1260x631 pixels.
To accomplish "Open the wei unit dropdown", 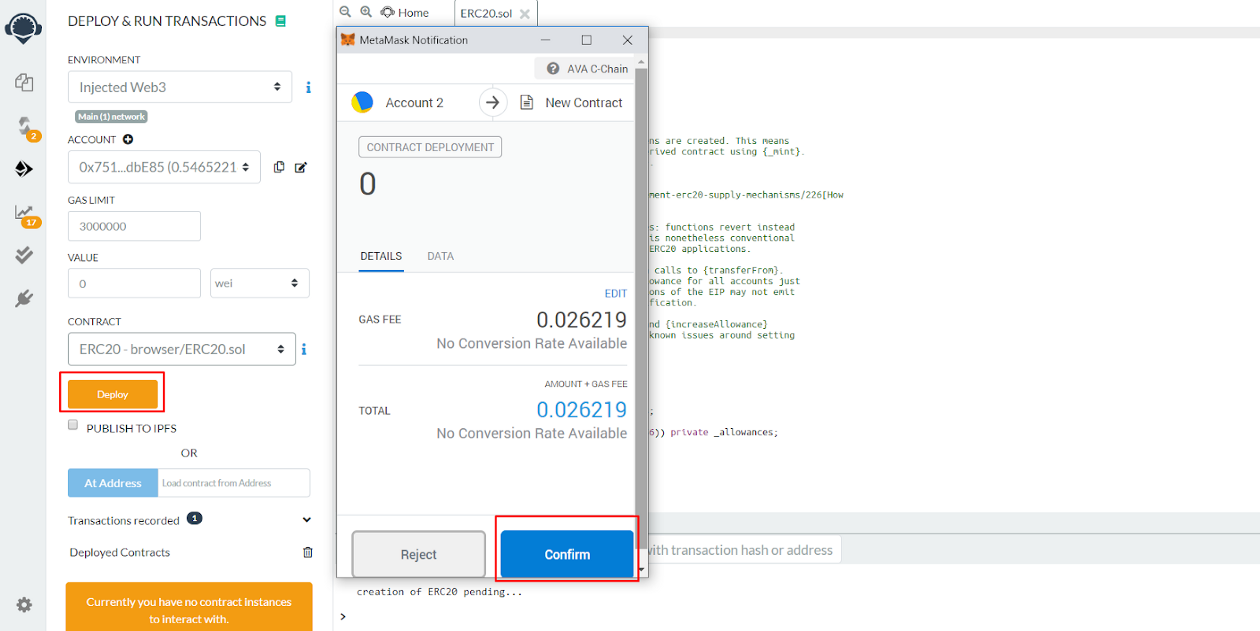I will [259, 283].
